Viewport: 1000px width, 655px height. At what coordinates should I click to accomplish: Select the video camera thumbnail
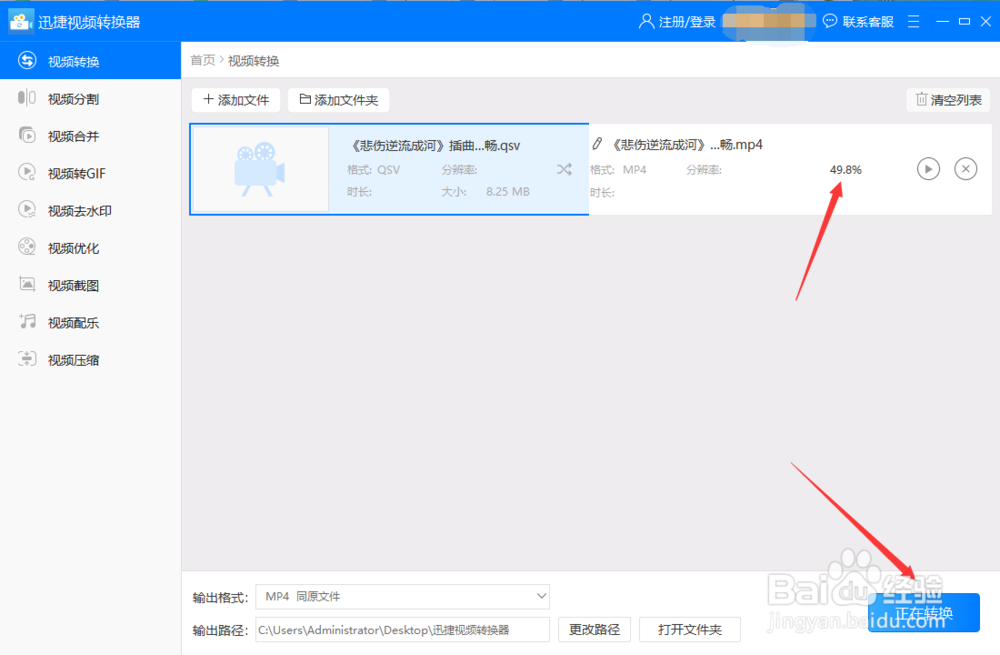(x=260, y=169)
